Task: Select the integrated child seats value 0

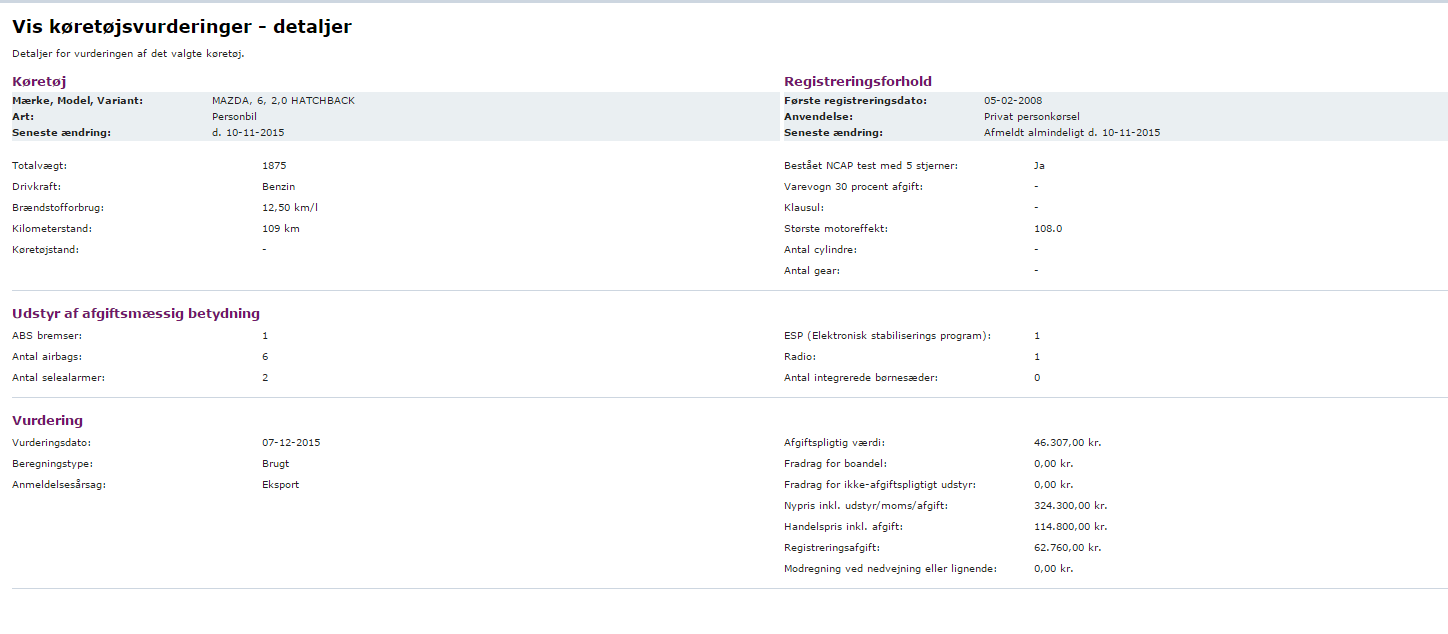Action: coord(1037,377)
